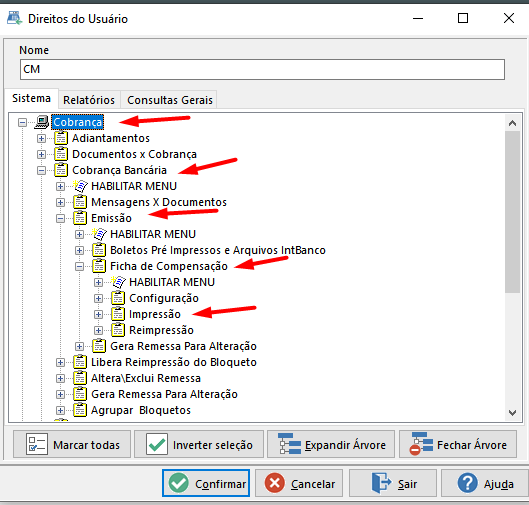Select the Reimpressão tree item
The height and width of the screenshot is (505, 529).
[x=161, y=330]
